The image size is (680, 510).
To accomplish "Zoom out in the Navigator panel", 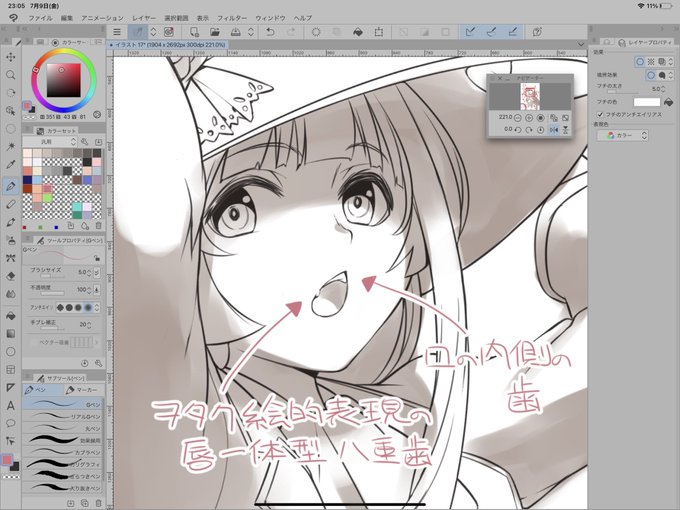I will tap(517, 118).
